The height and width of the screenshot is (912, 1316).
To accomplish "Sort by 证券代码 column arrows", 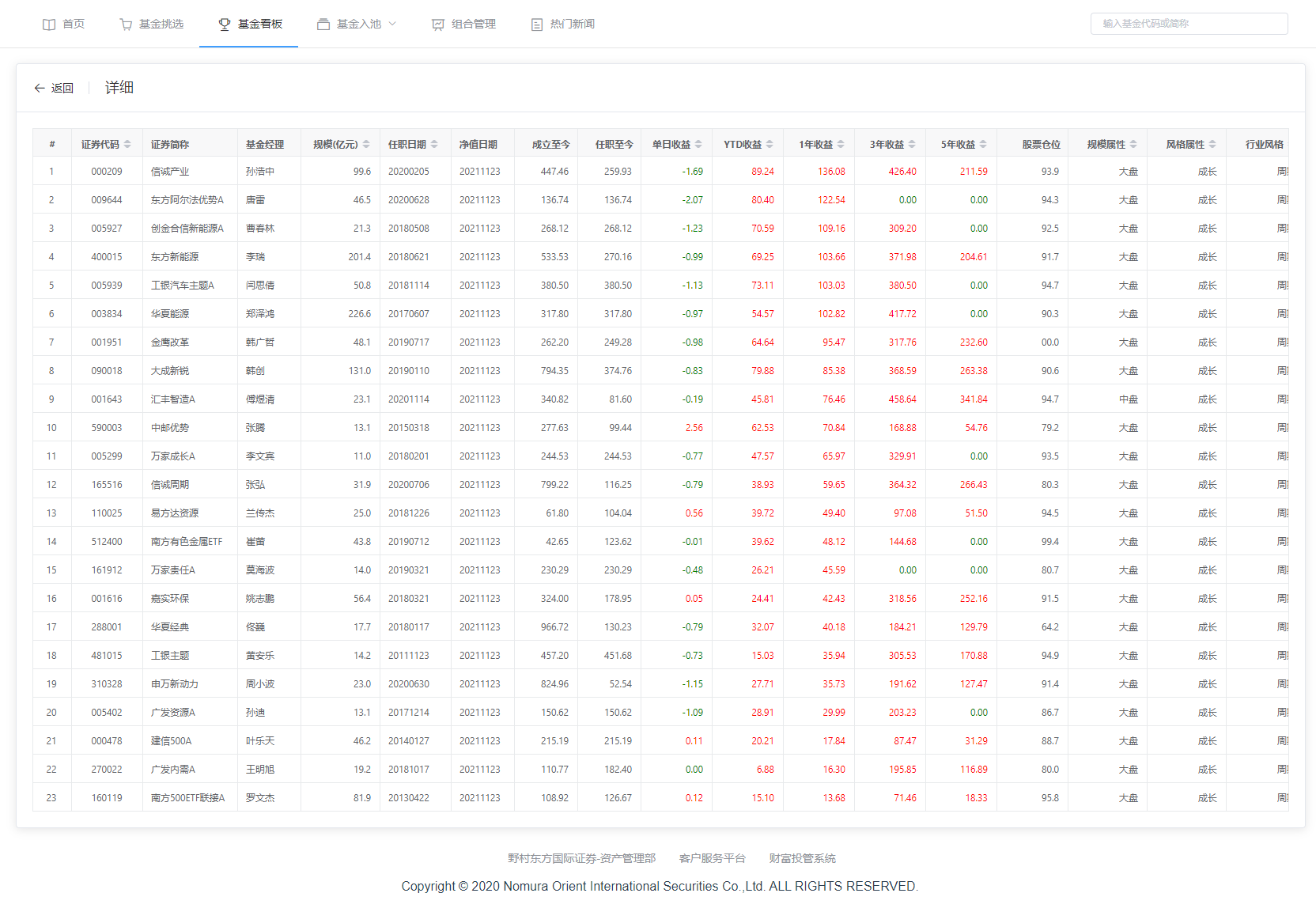I will point(127,144).
